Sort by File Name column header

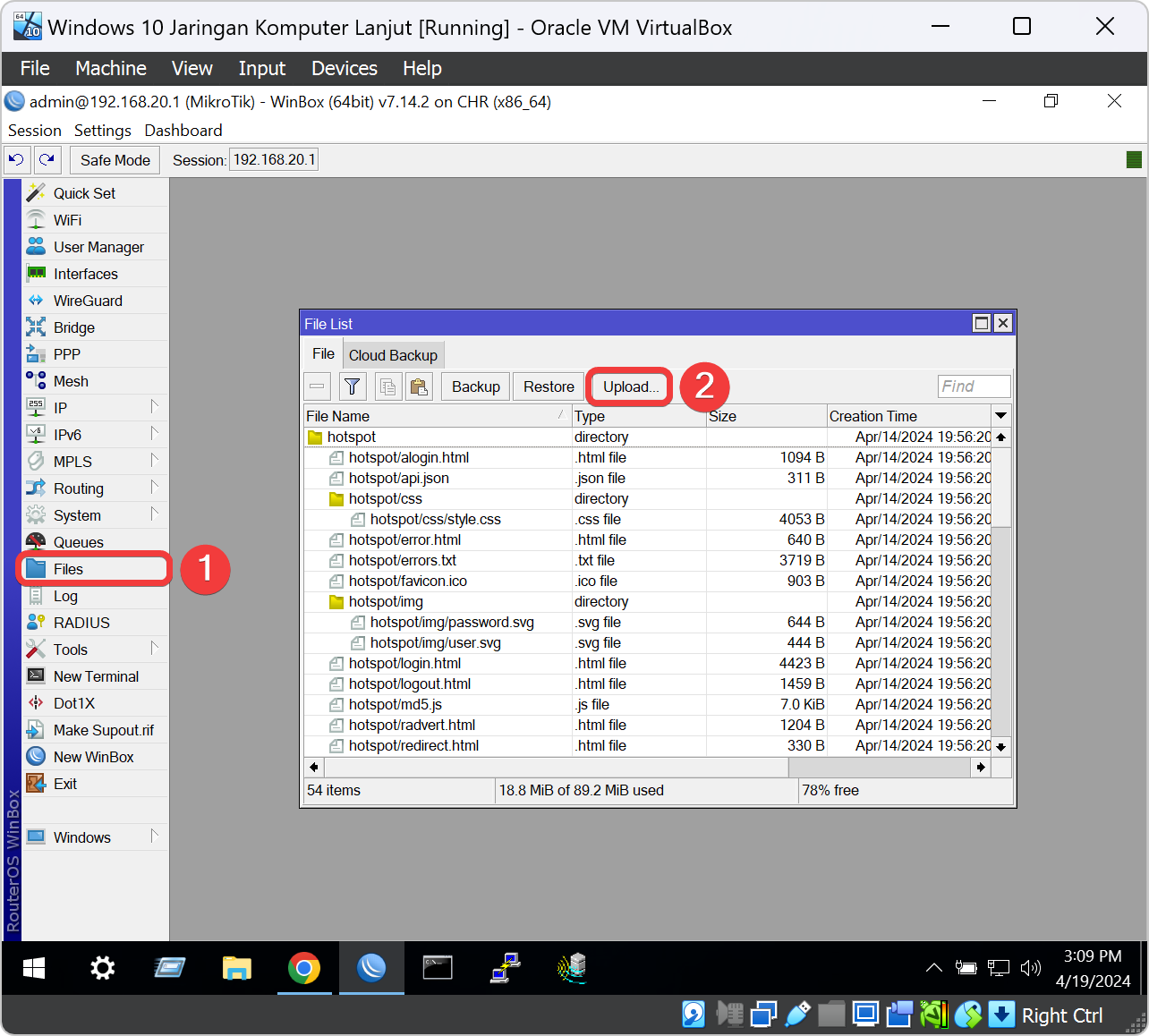438,416
